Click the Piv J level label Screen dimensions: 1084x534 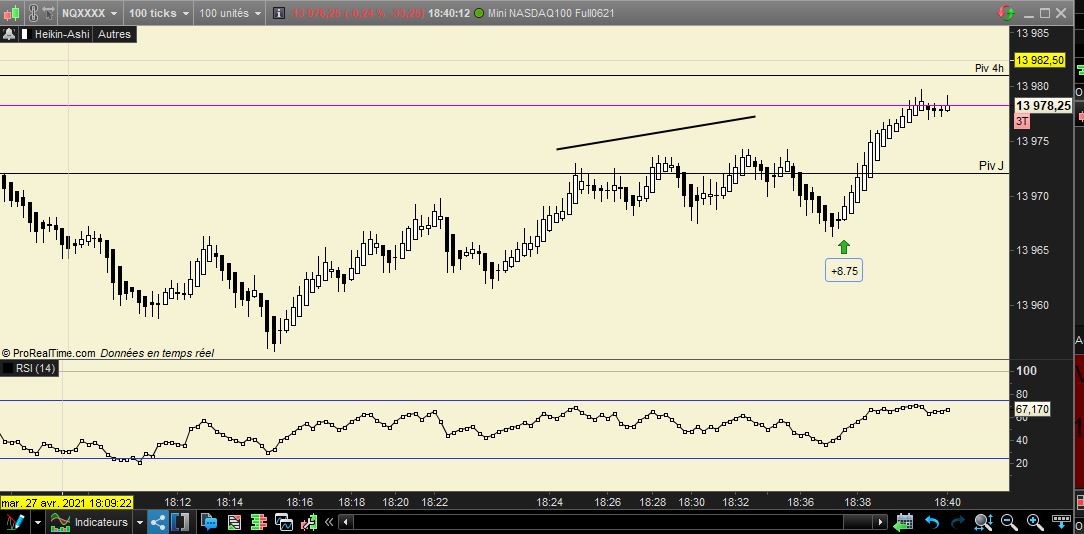[x=991, y=166]
